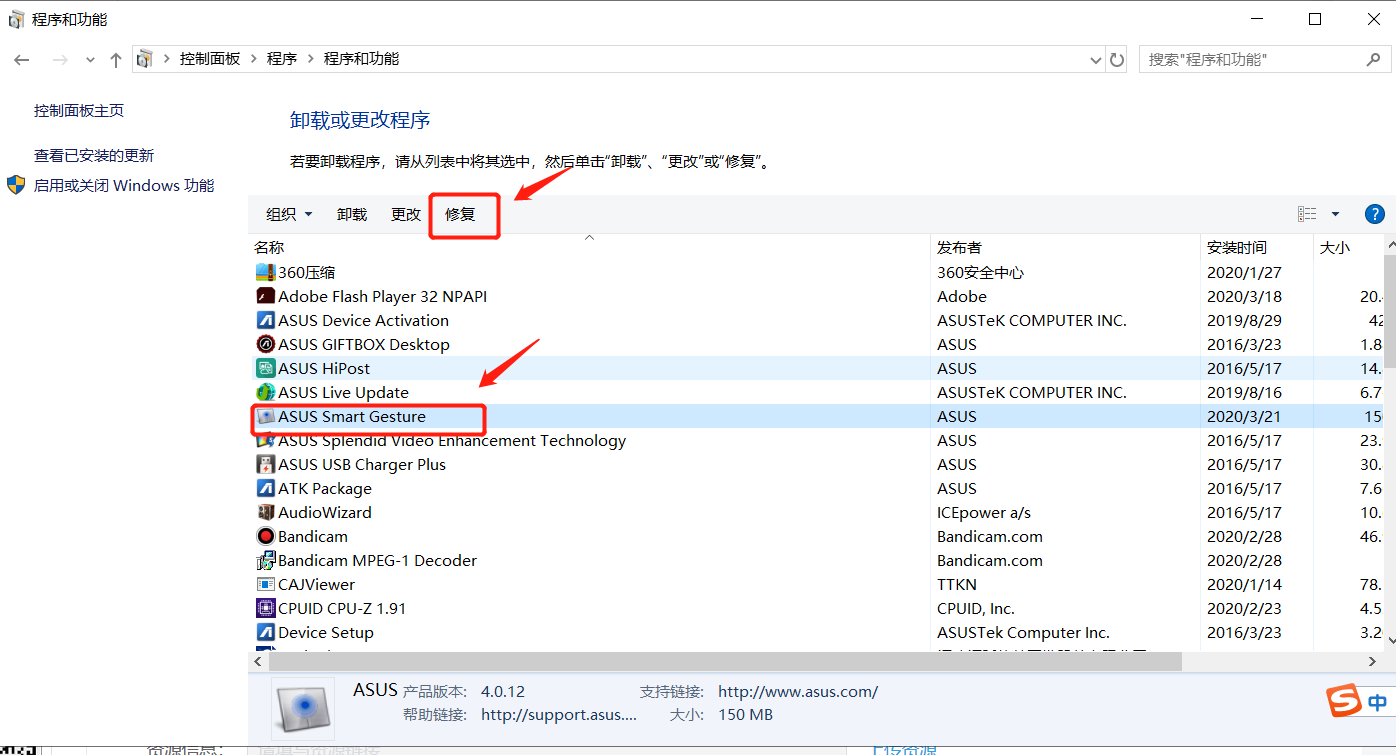Click the ASUS Smart Gesture row icon
This screenshot has width=1396, height=755.
click(265, 416)
